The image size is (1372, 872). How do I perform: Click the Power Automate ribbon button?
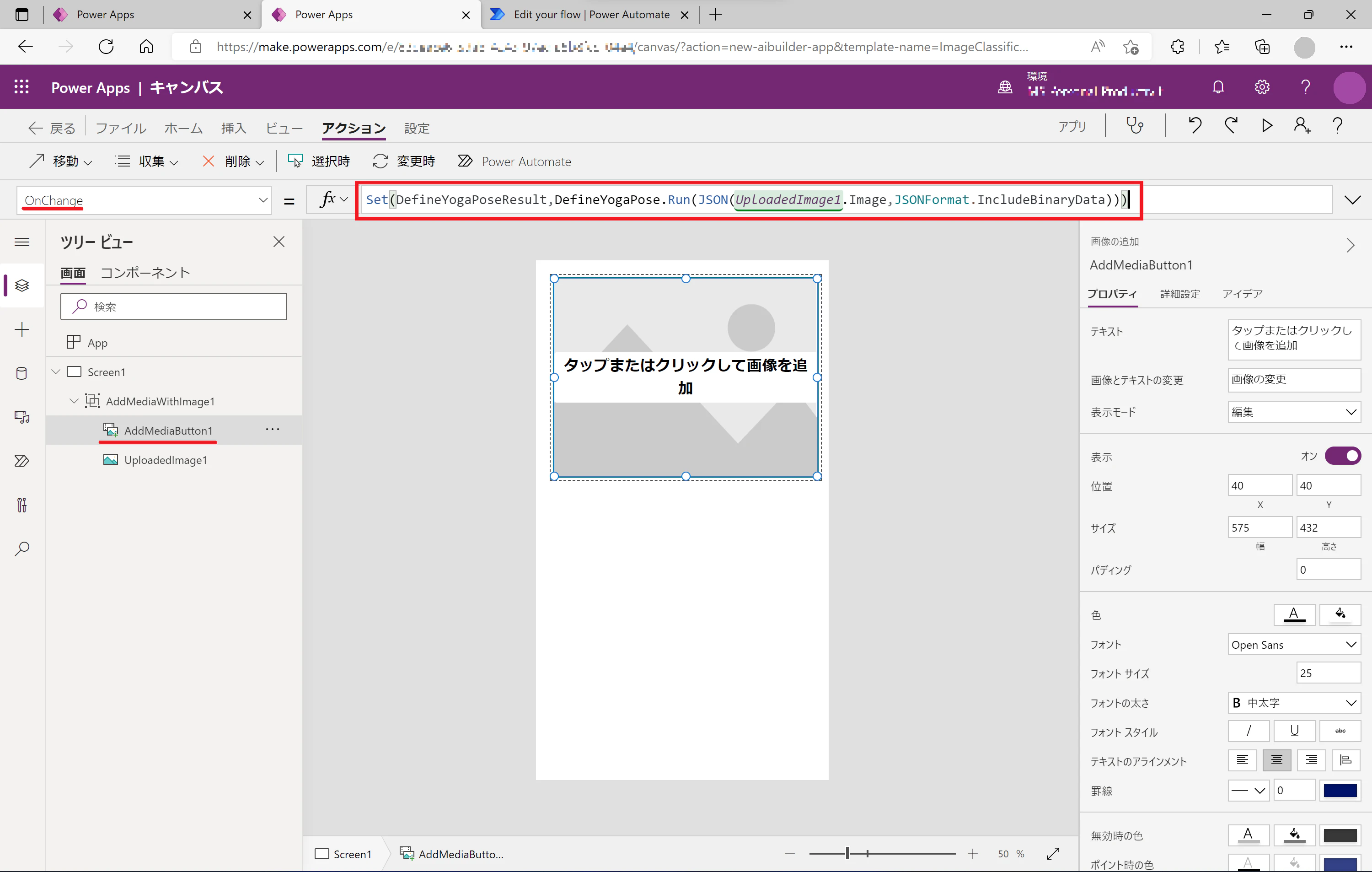(x=514, y=161)
